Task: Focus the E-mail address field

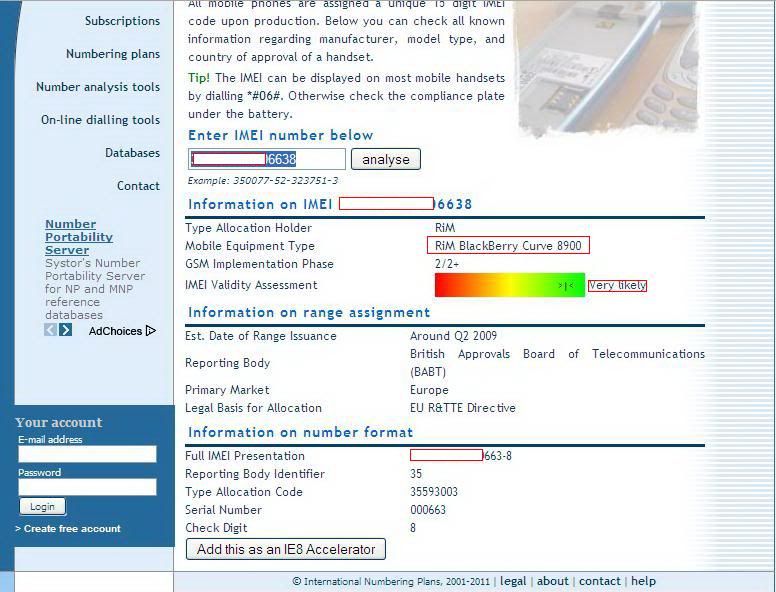Action: [x=88, y=454]
